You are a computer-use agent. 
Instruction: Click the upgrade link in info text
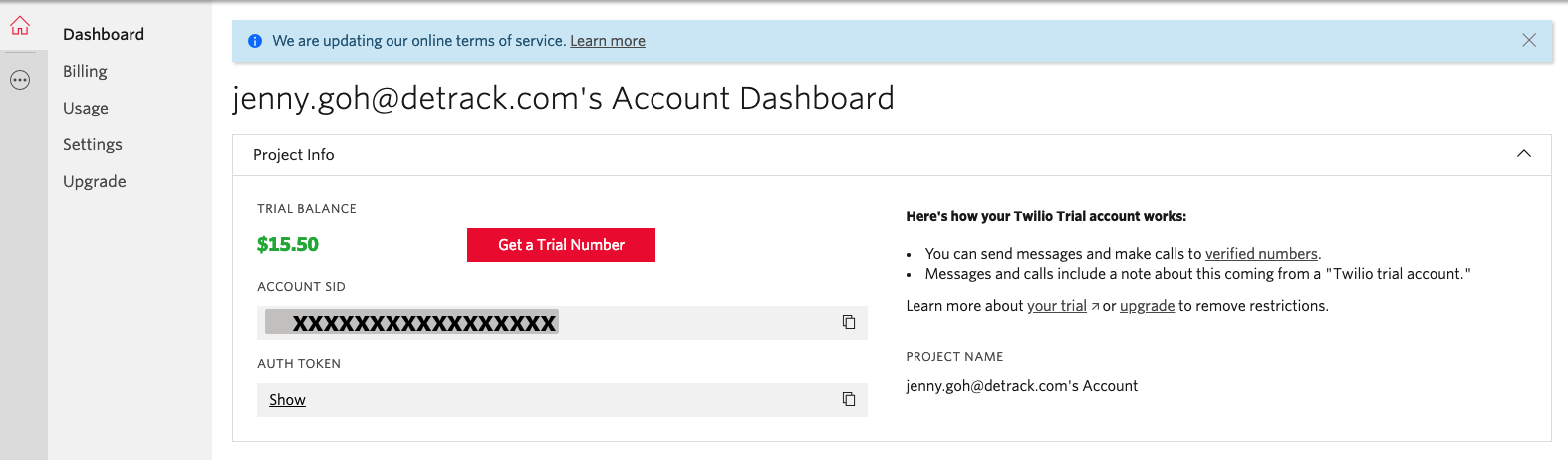coord(1148,306)
